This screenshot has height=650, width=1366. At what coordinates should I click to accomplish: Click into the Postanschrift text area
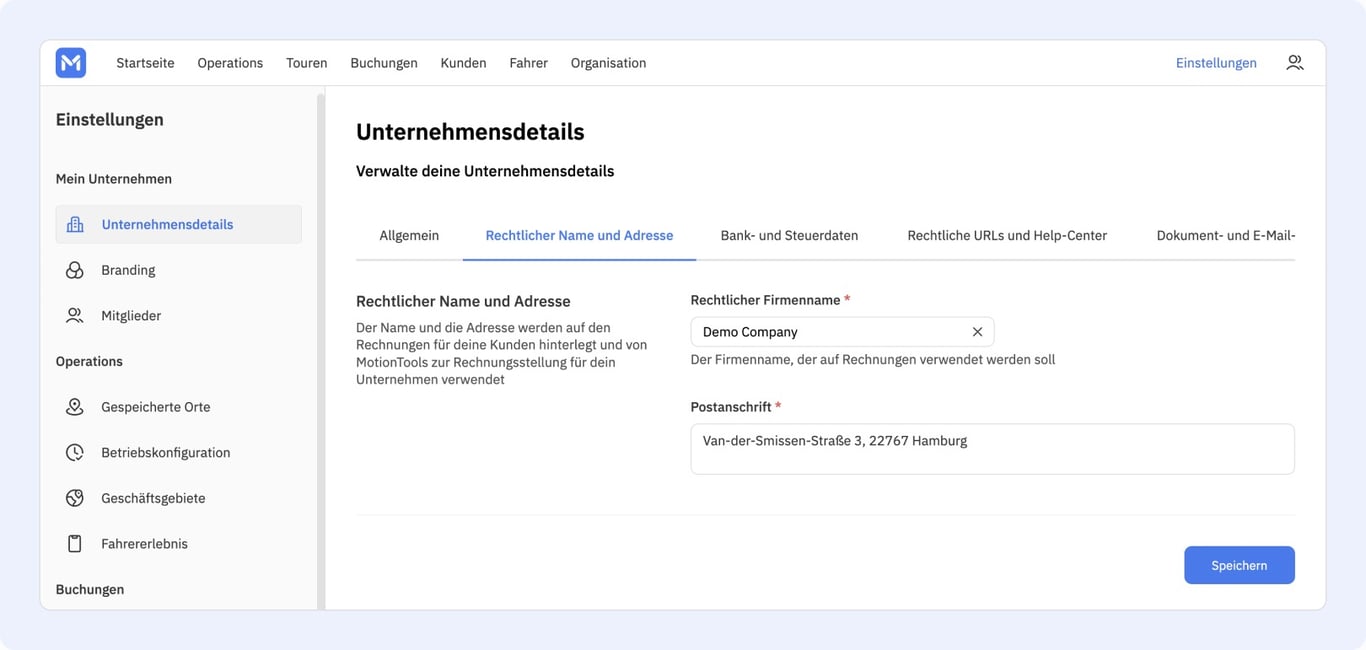[992, 449]
